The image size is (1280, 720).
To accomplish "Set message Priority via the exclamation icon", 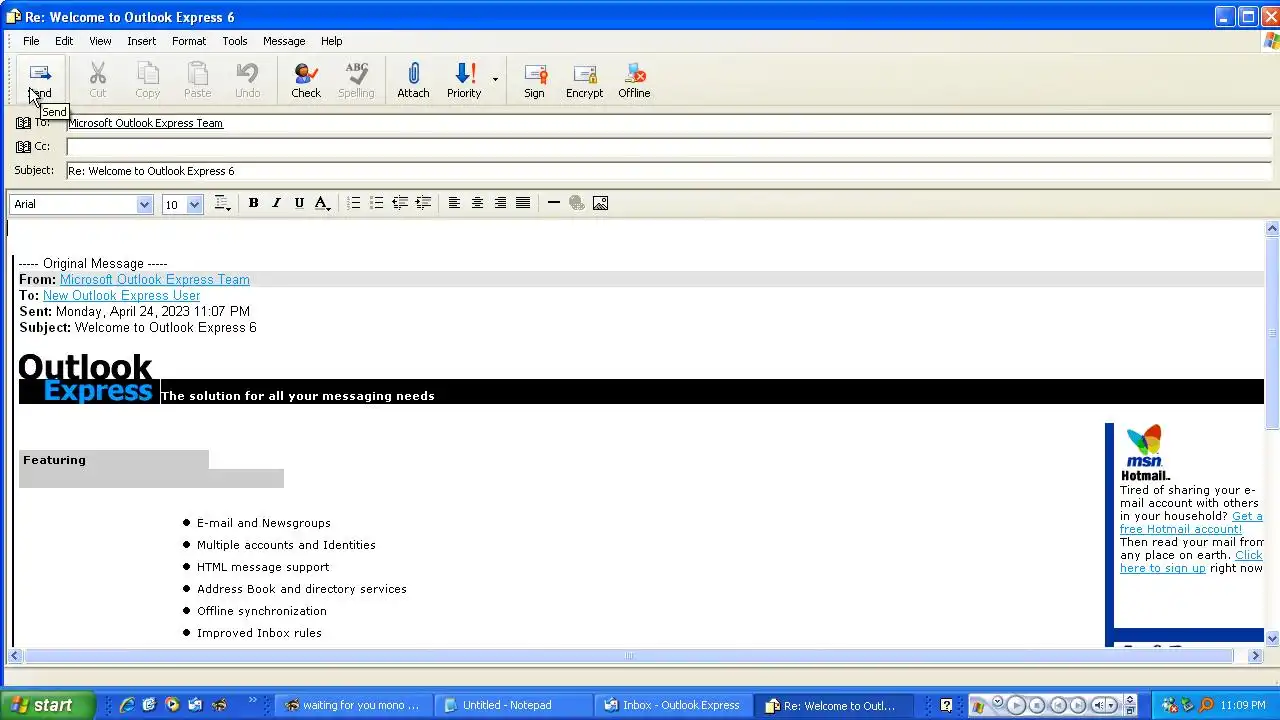I will coord(464,81).
